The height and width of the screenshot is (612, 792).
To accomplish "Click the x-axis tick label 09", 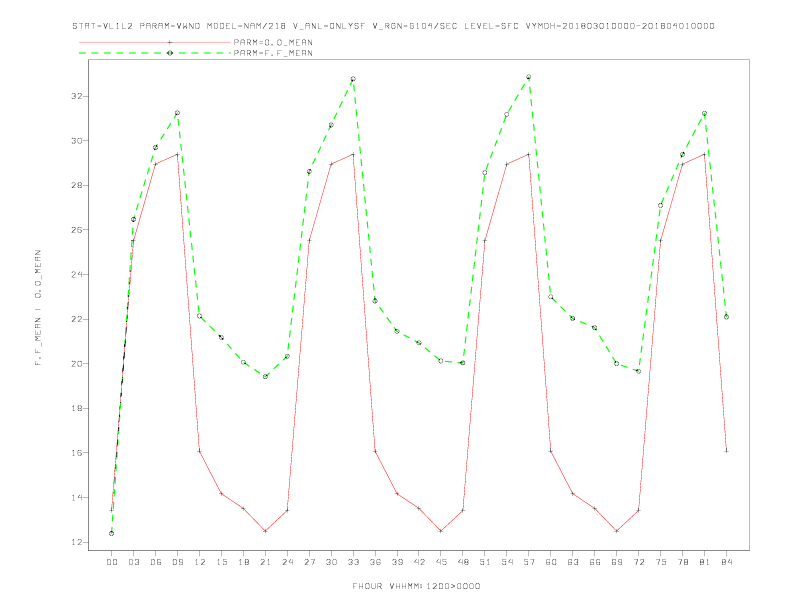I will [x=177, y=562].
